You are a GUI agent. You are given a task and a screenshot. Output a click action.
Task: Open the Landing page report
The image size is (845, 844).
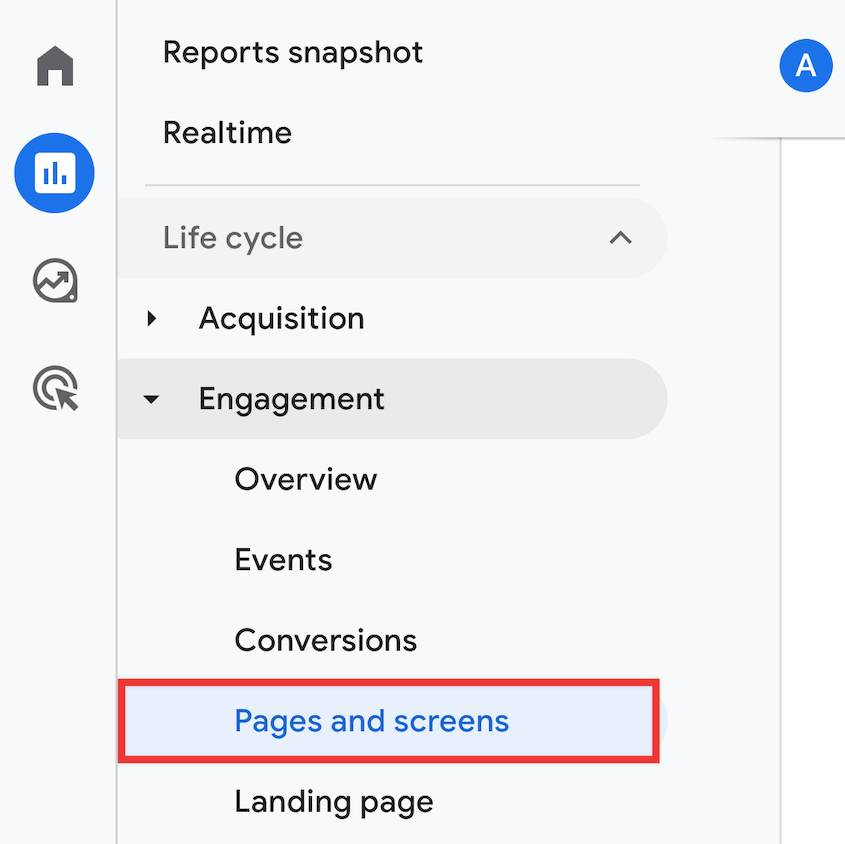[x=334, y=803]
